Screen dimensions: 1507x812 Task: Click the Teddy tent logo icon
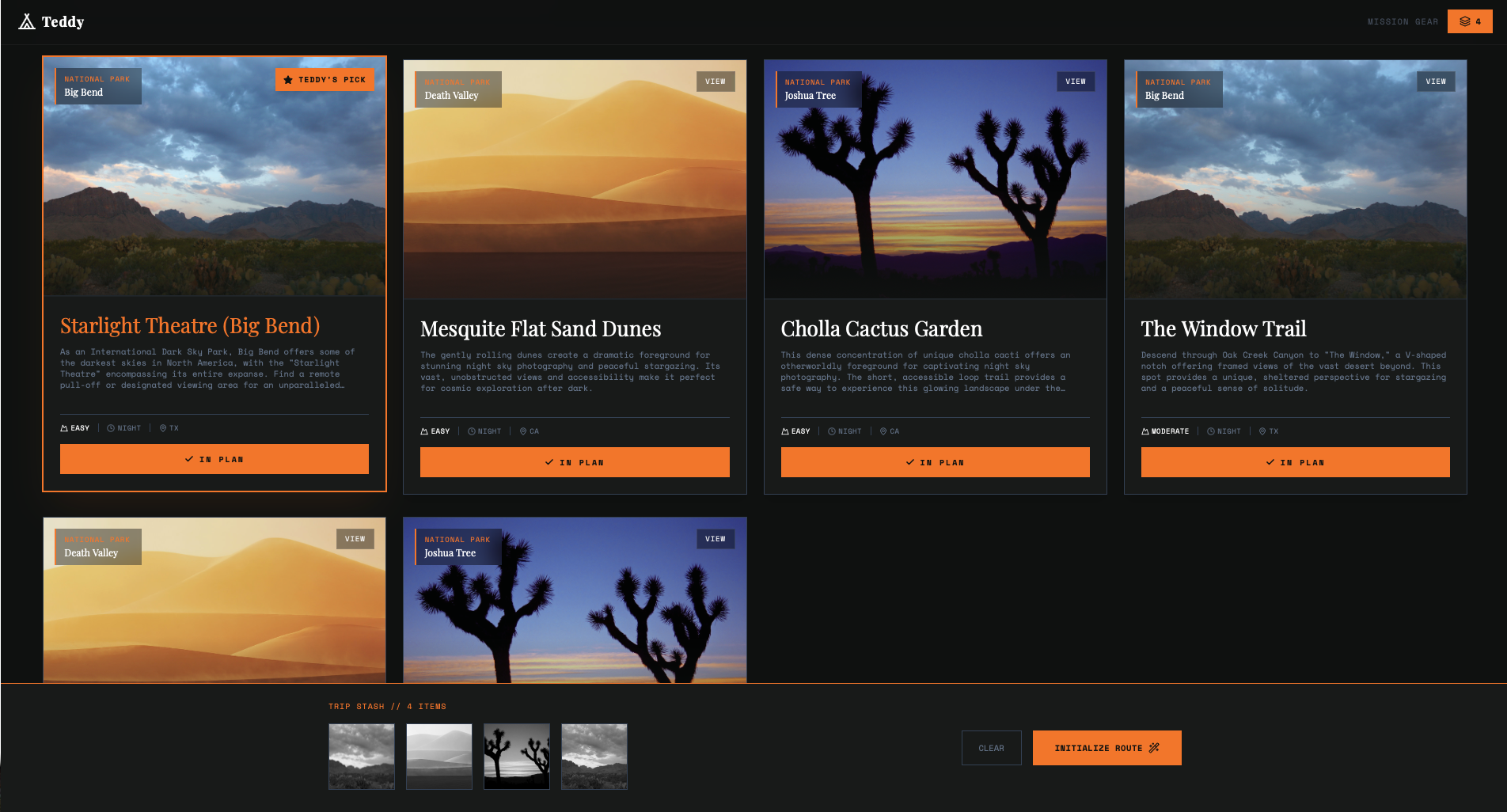click(x=28, y=21)
